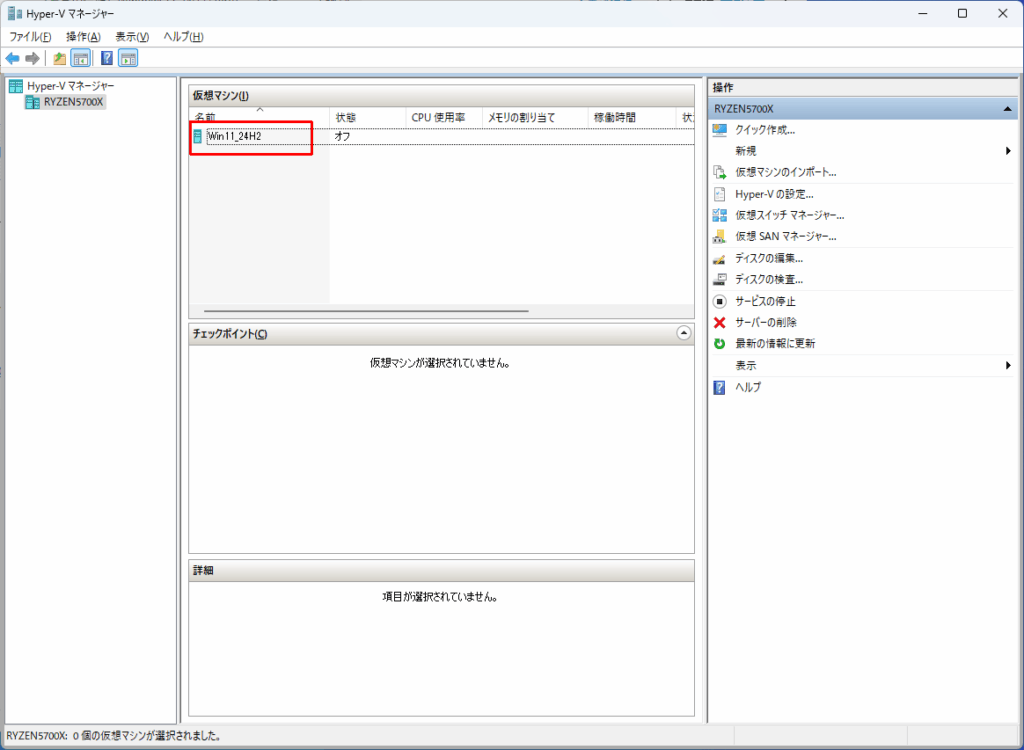The height and width of the screenshot is (750, 1024).
Task: Click the Hyper-V Manager title bar icon
Action: point(14,13)
